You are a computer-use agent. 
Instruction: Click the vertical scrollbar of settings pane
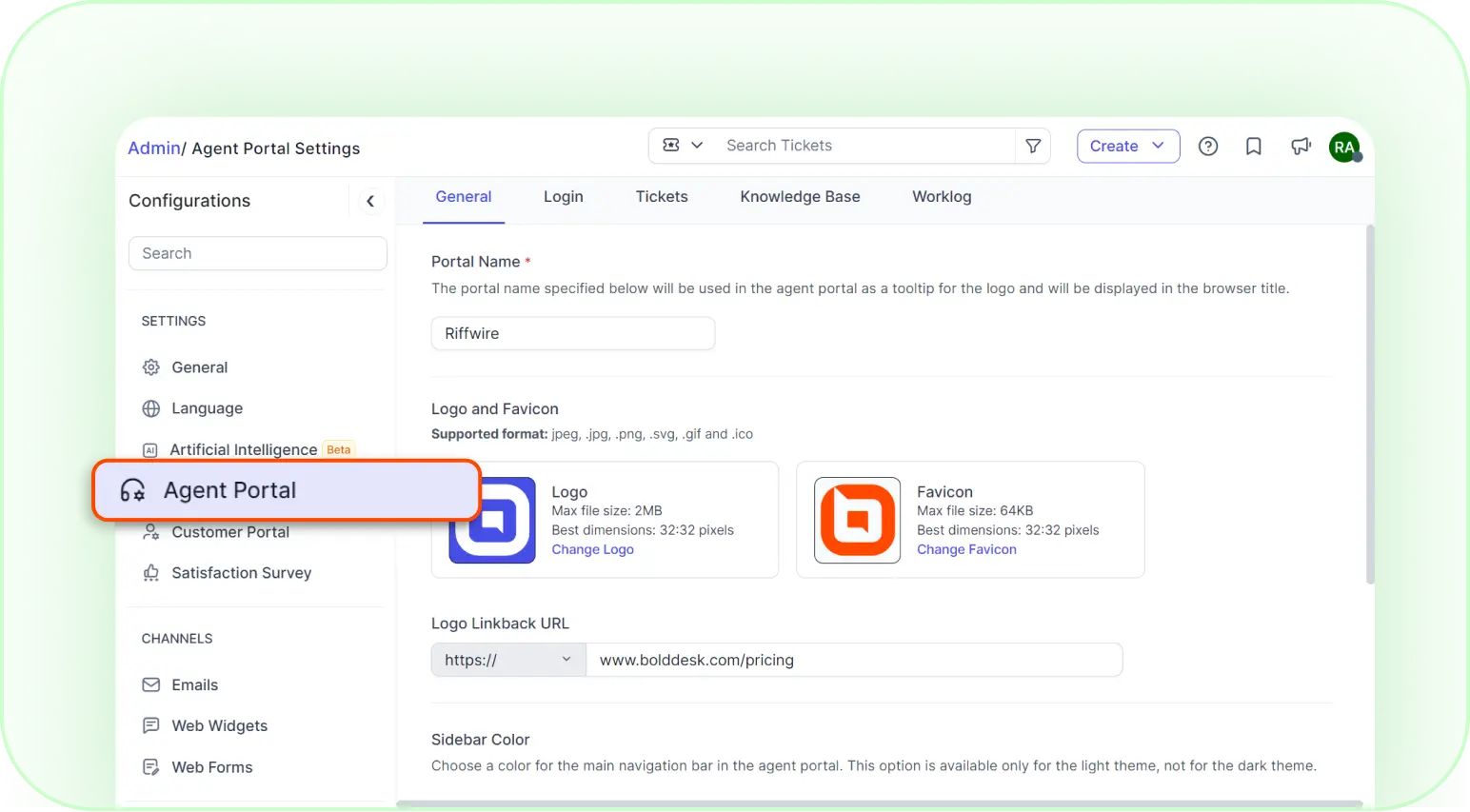tap(1370, 405)
